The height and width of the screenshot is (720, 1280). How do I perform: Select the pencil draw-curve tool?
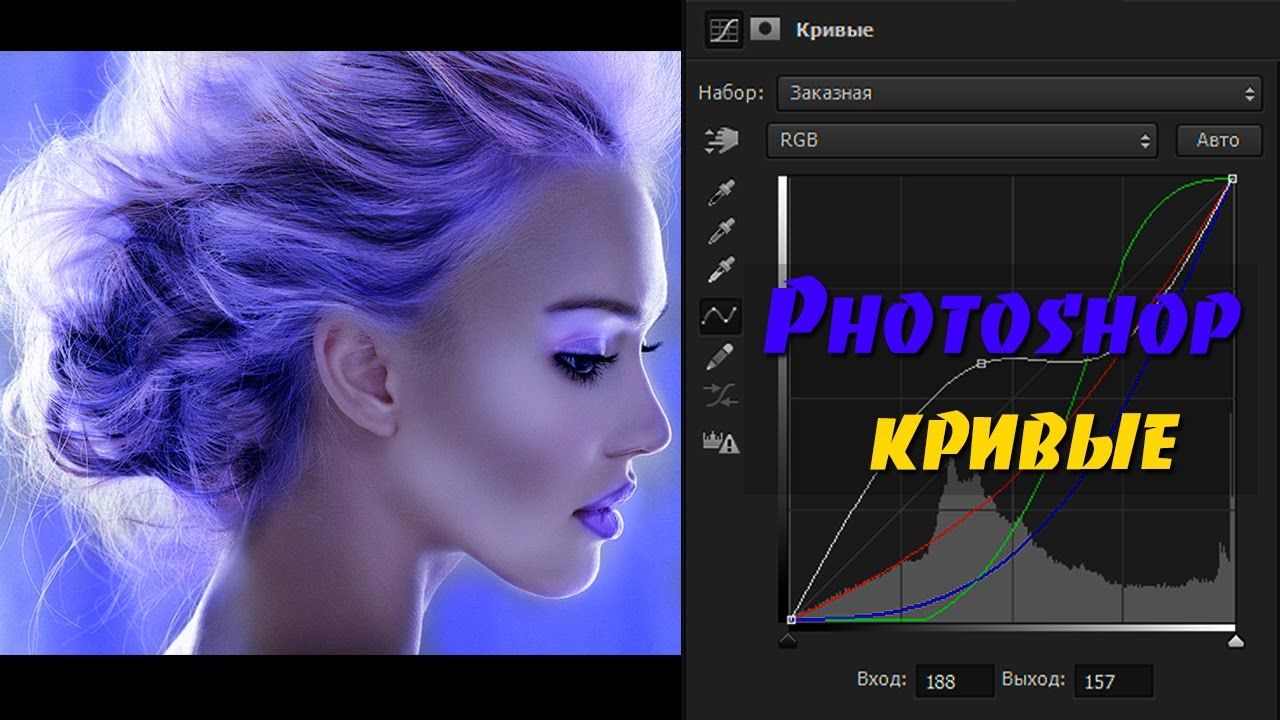(721, 357)
